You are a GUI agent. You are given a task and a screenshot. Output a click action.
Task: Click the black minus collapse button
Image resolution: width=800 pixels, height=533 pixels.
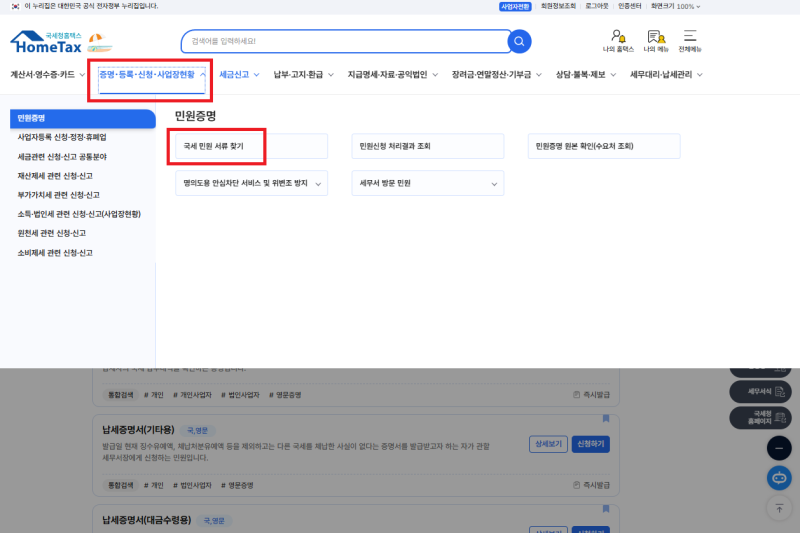(779, 448)
